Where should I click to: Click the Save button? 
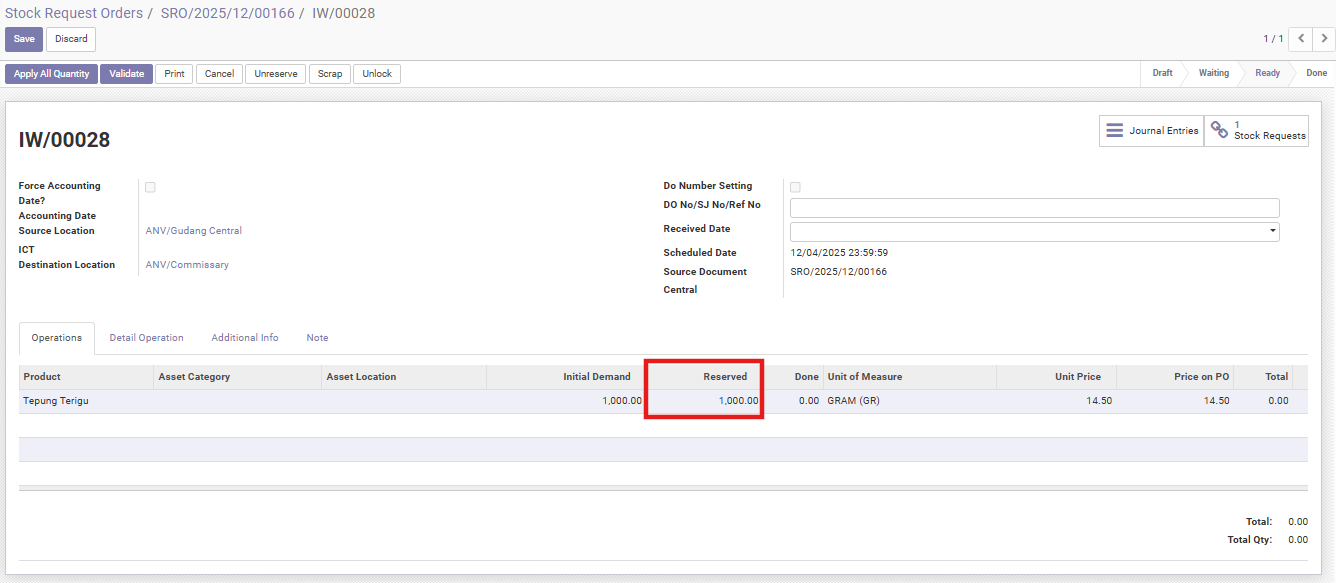(24, 39)
